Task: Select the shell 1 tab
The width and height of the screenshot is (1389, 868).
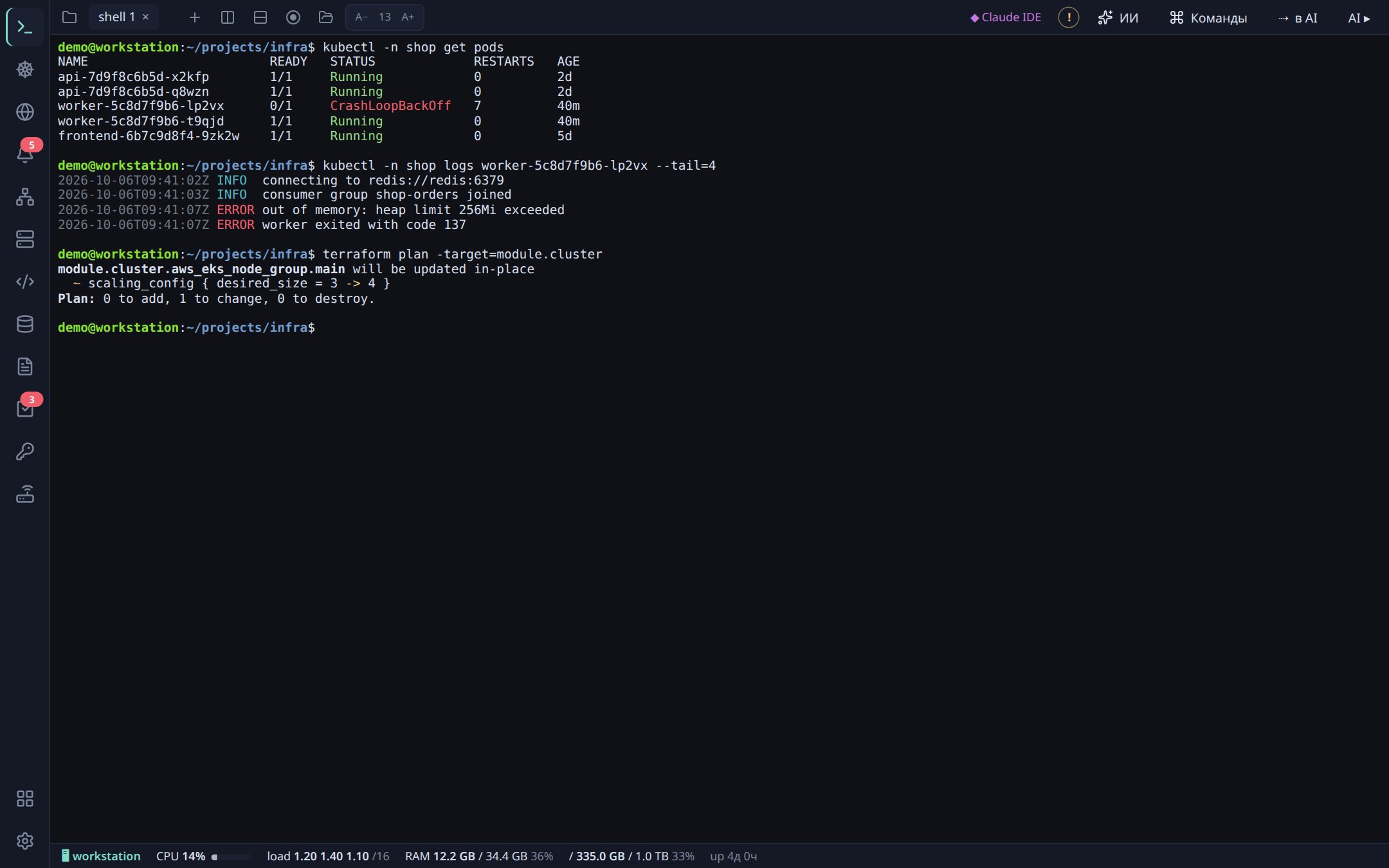Action: click(x=116, y=17)
